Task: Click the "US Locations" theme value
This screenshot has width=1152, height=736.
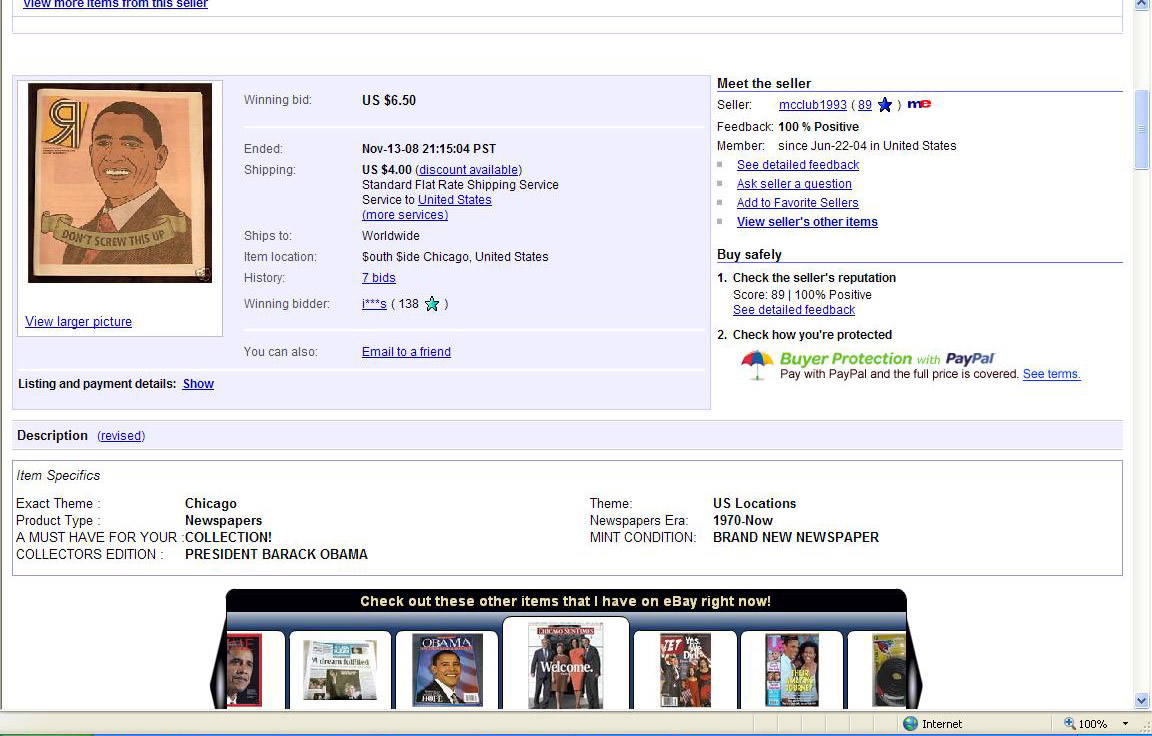Action: pyautogui.click(x=755, y=504)
